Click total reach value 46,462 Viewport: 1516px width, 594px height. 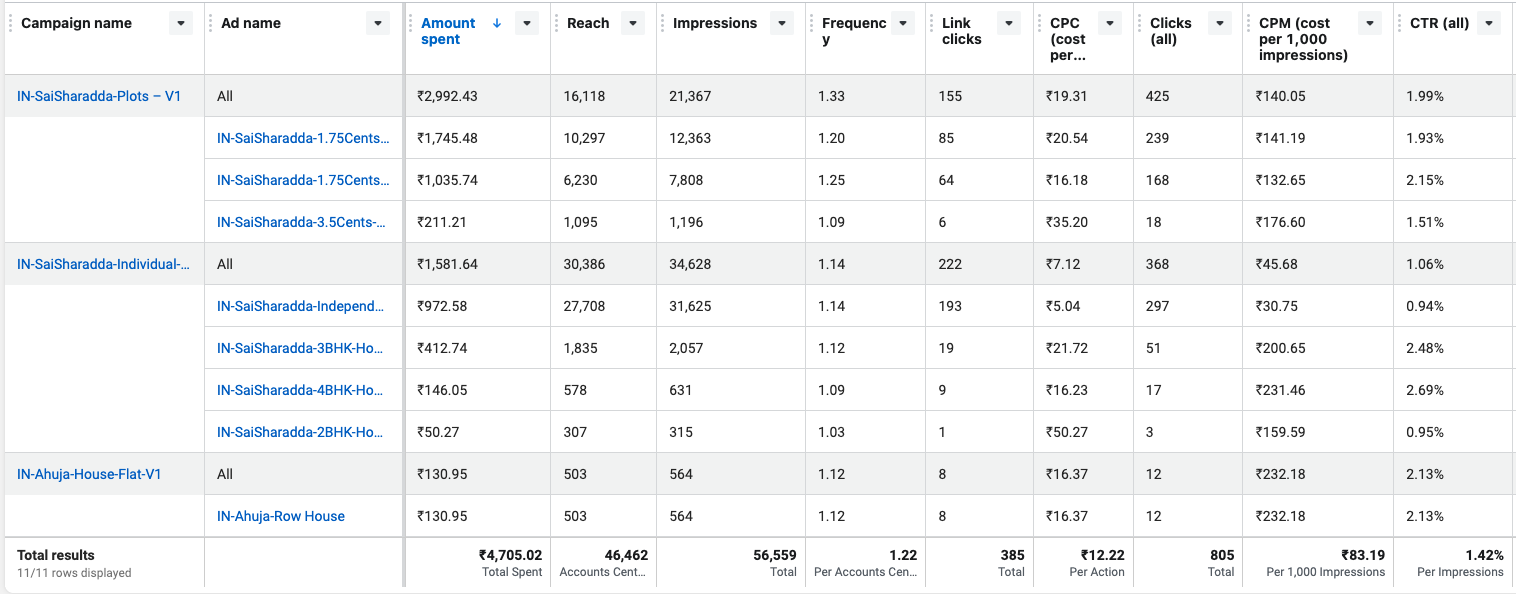pos(627,555)
